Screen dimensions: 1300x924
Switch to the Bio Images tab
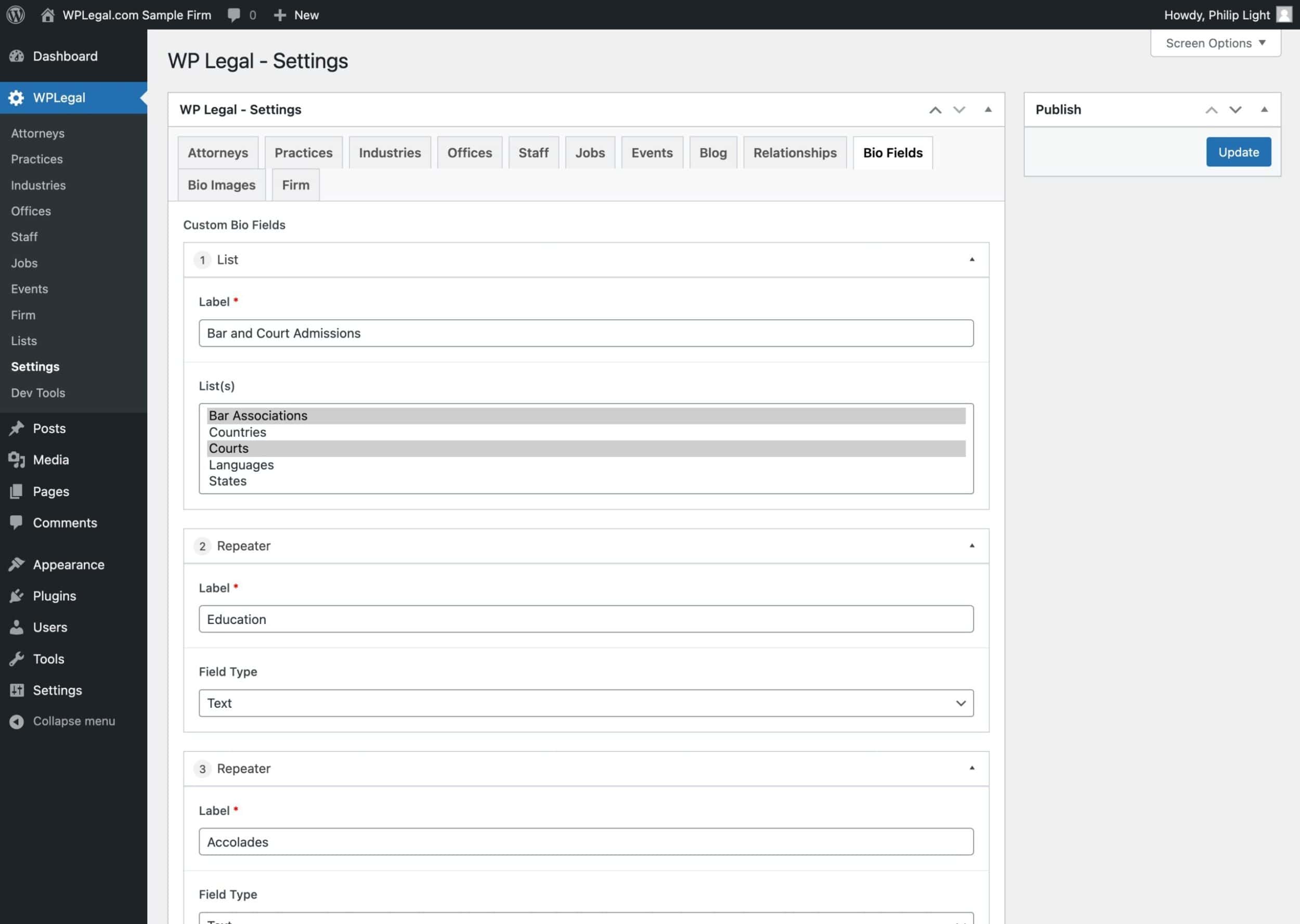point(222,185)
